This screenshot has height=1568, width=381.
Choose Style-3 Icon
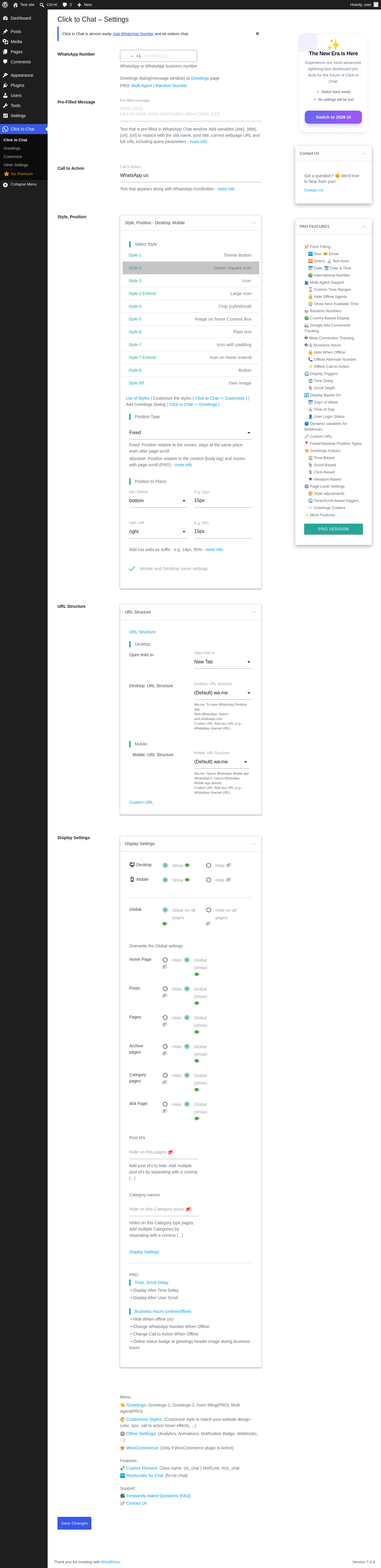[x=191, y=281]
